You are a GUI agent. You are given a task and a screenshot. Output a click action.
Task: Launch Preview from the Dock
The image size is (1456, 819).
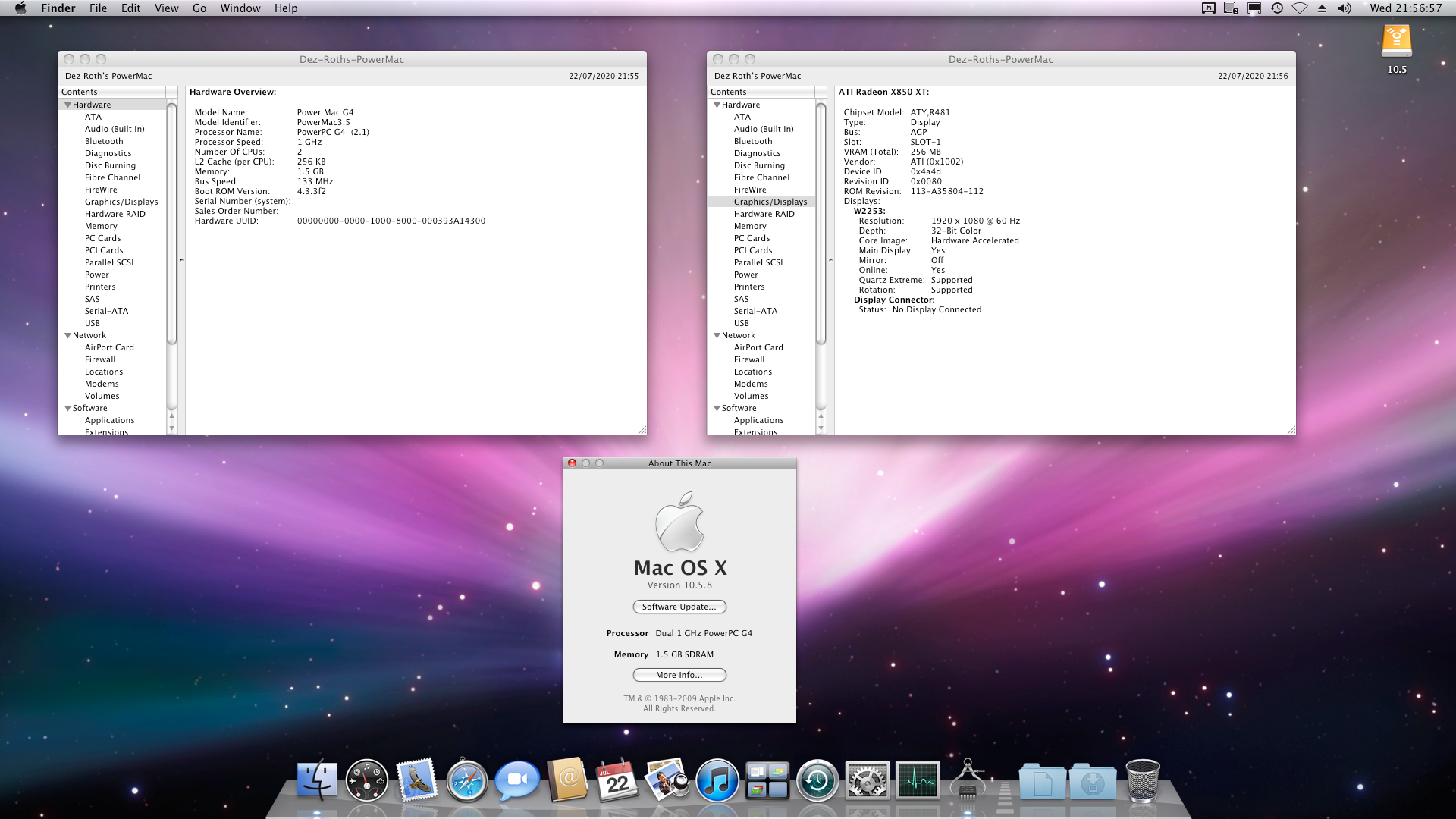pos(667,780)
